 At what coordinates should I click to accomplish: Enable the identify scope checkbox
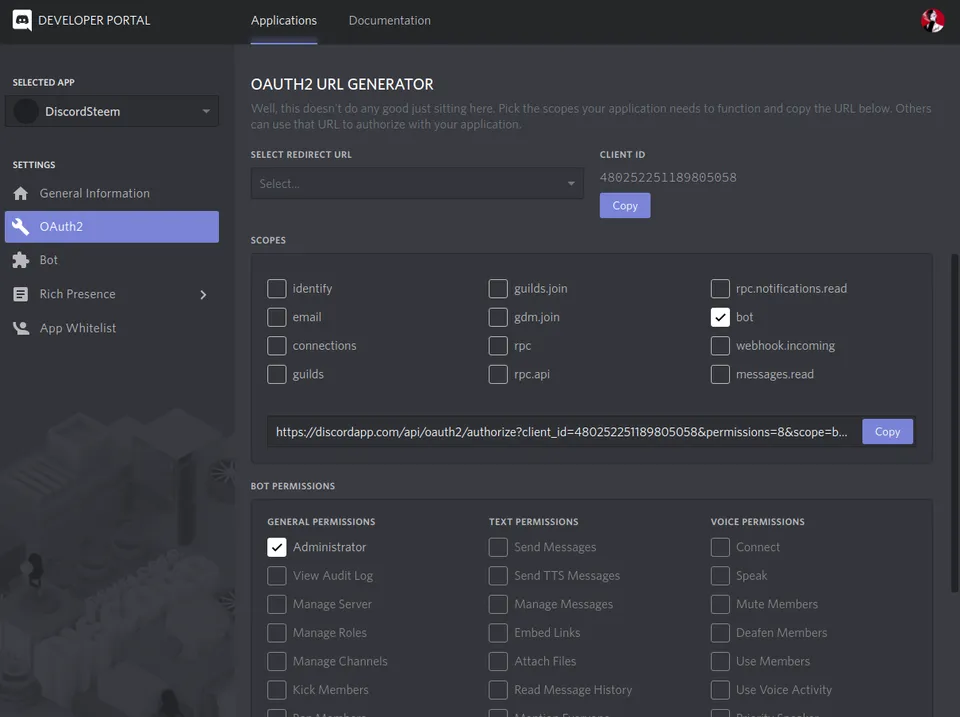pyautogui.click(x=277, y=288)
